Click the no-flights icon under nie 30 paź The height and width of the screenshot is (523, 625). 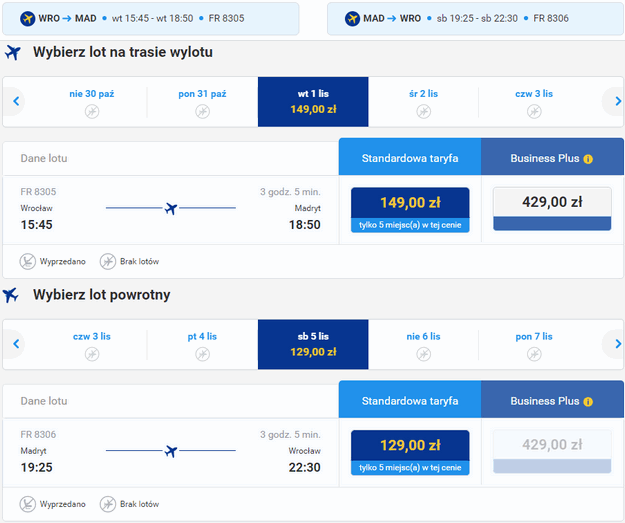point(92,111)
